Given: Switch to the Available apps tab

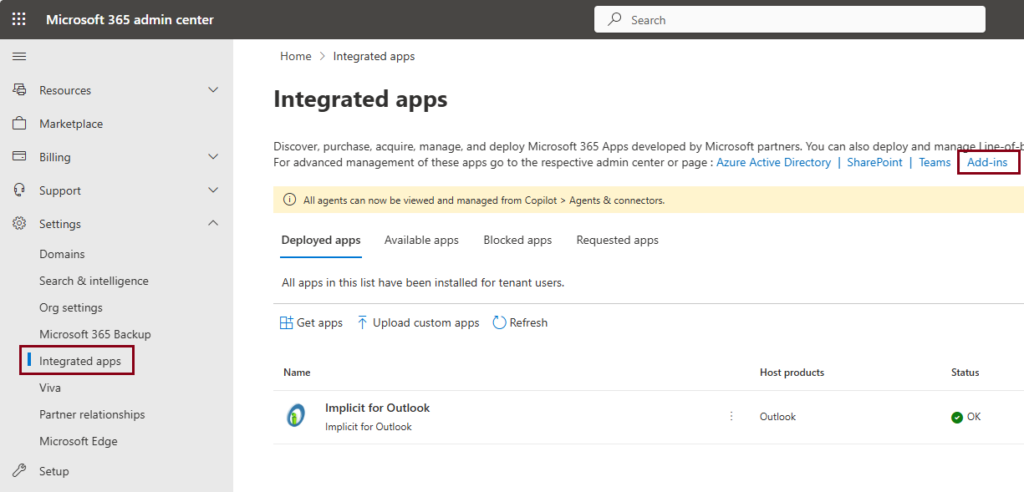Looking at the screenshot, I should (421, 240).
